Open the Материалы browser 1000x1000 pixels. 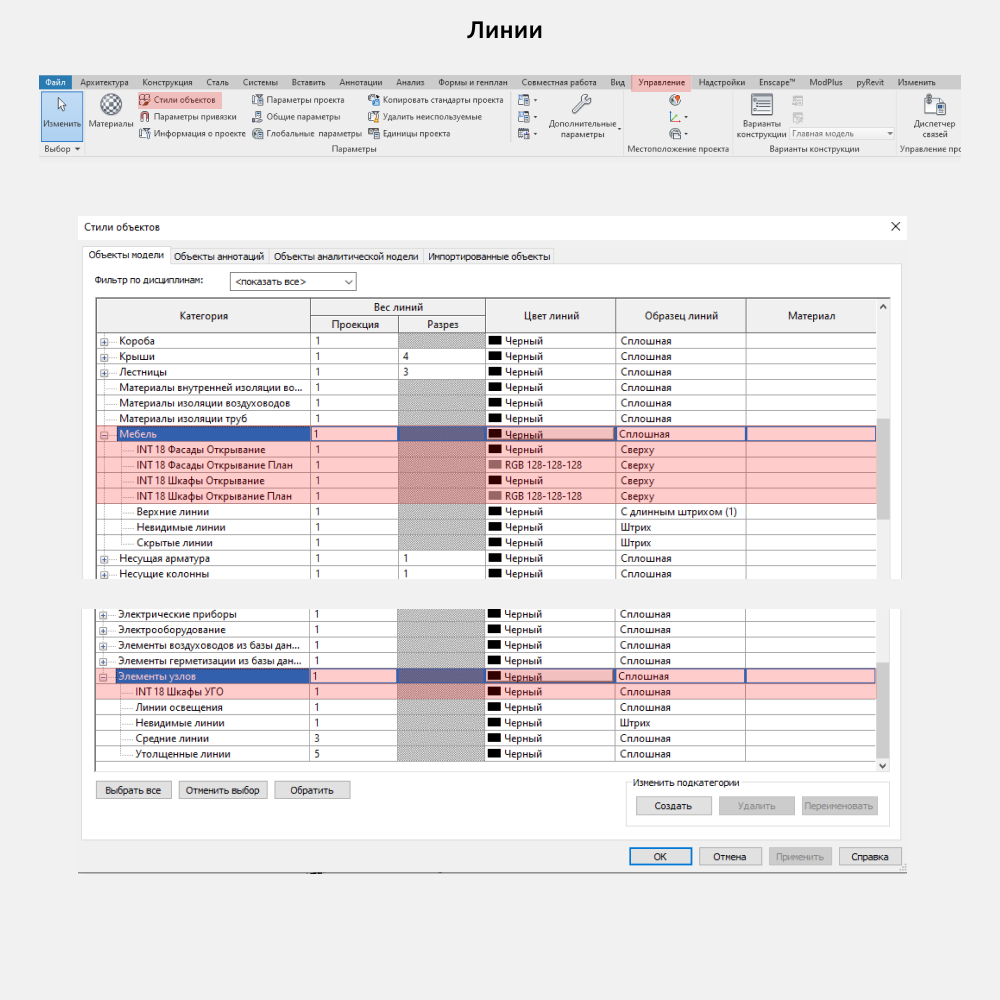(x=111, y=111)
